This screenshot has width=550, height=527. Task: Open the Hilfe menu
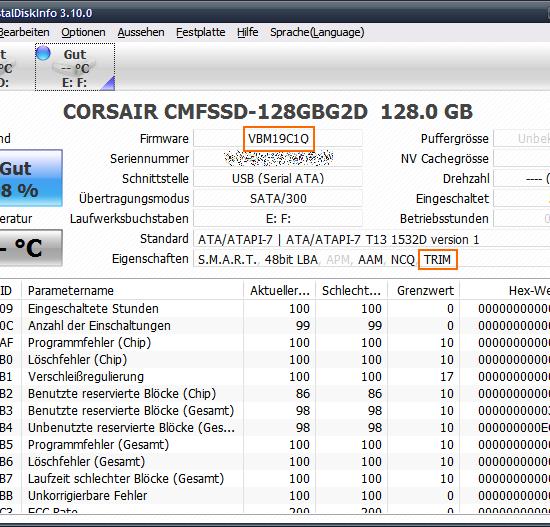pos(248,32)
